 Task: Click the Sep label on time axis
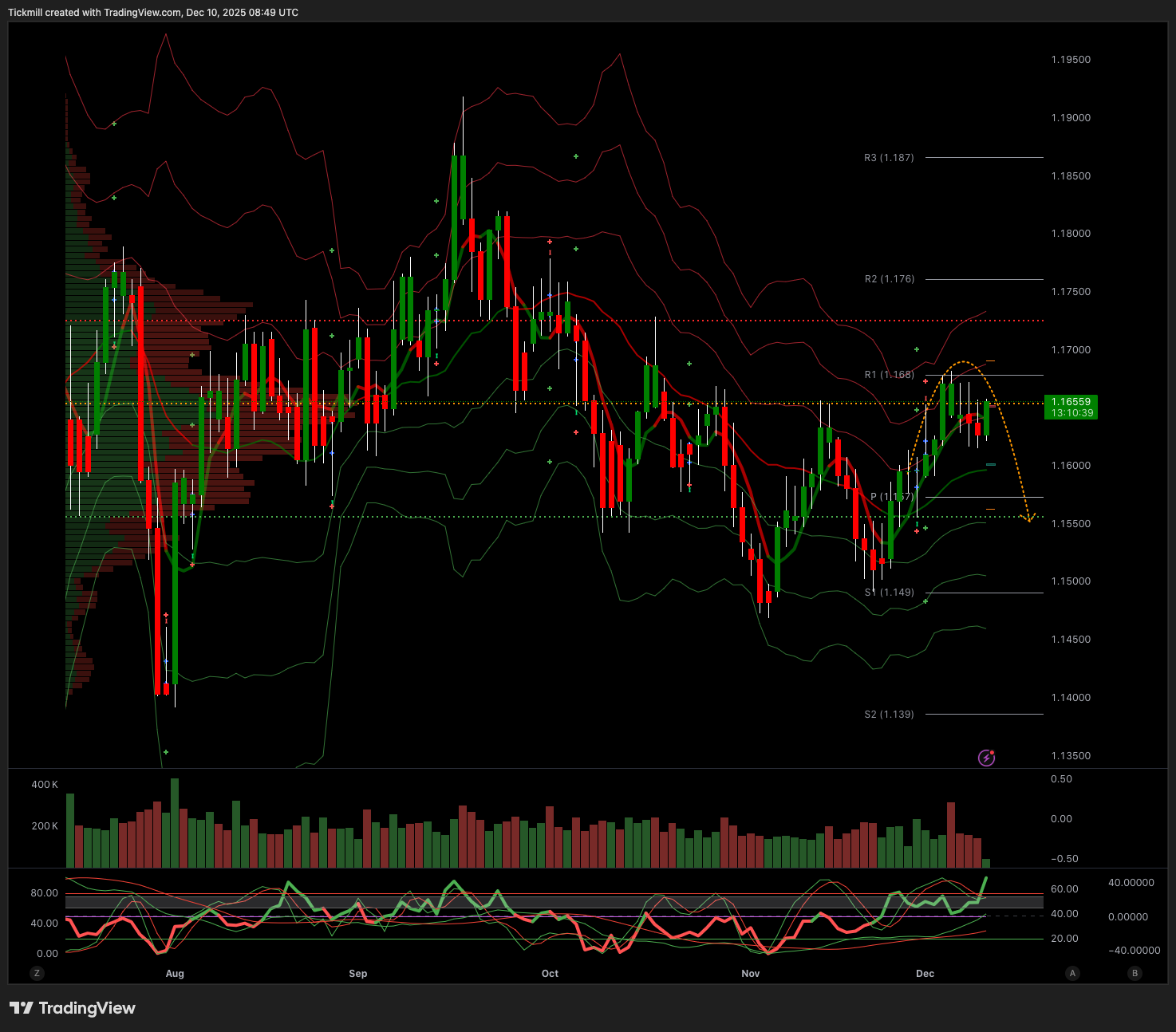point(358,974)
